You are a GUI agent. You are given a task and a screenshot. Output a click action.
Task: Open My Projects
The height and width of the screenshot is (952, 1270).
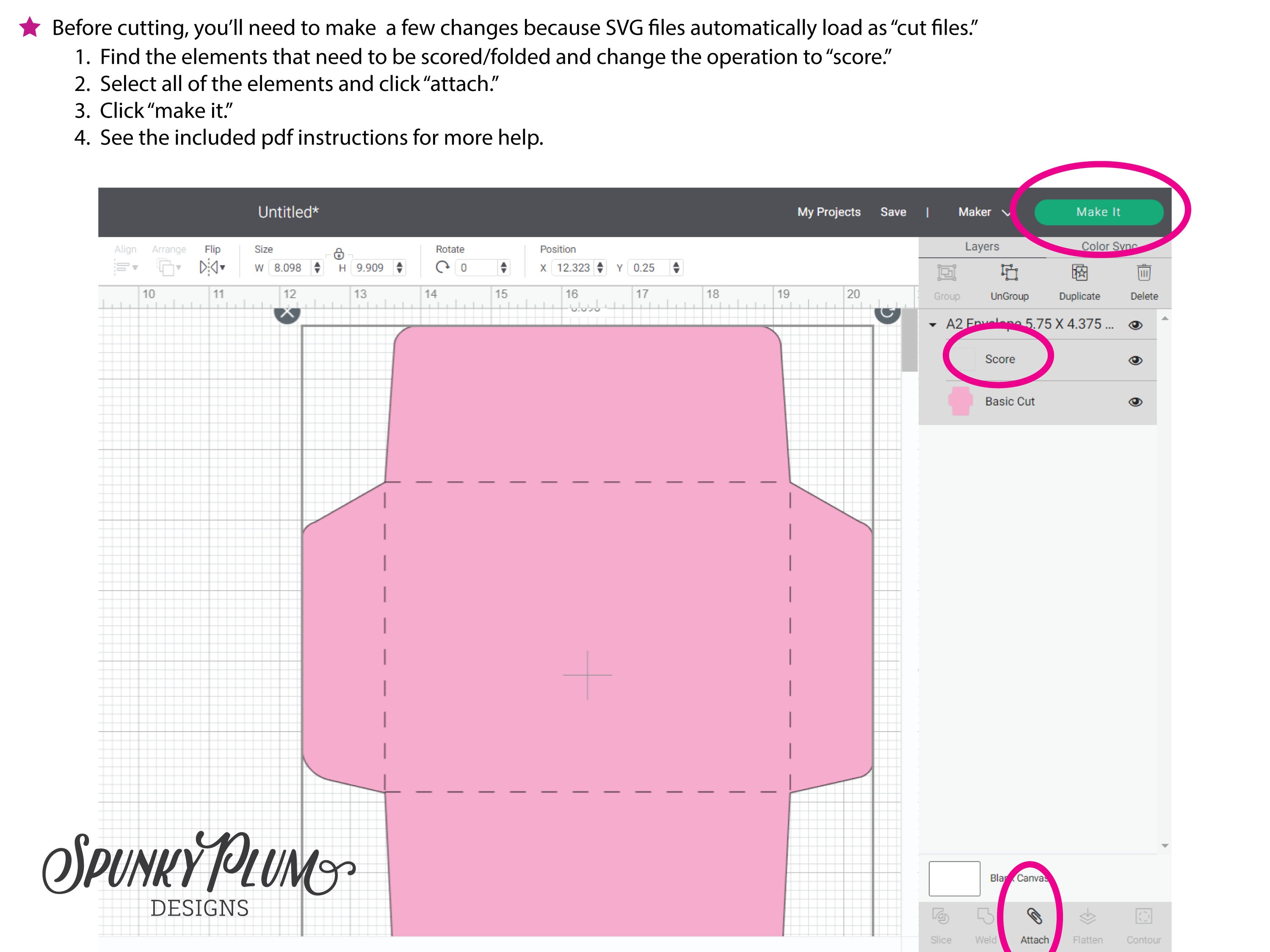tap(828, 212)
